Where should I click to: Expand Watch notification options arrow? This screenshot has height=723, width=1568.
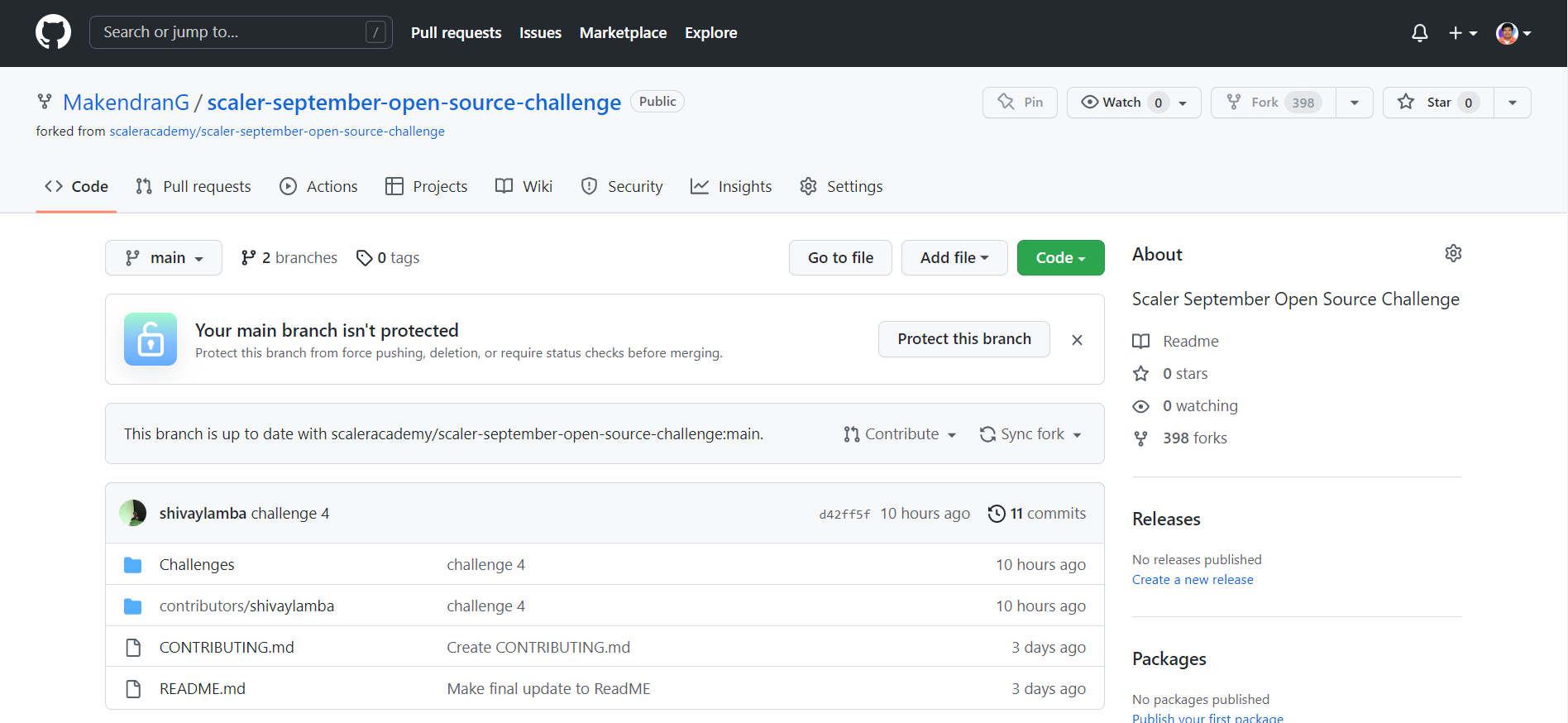(1183, 103)
